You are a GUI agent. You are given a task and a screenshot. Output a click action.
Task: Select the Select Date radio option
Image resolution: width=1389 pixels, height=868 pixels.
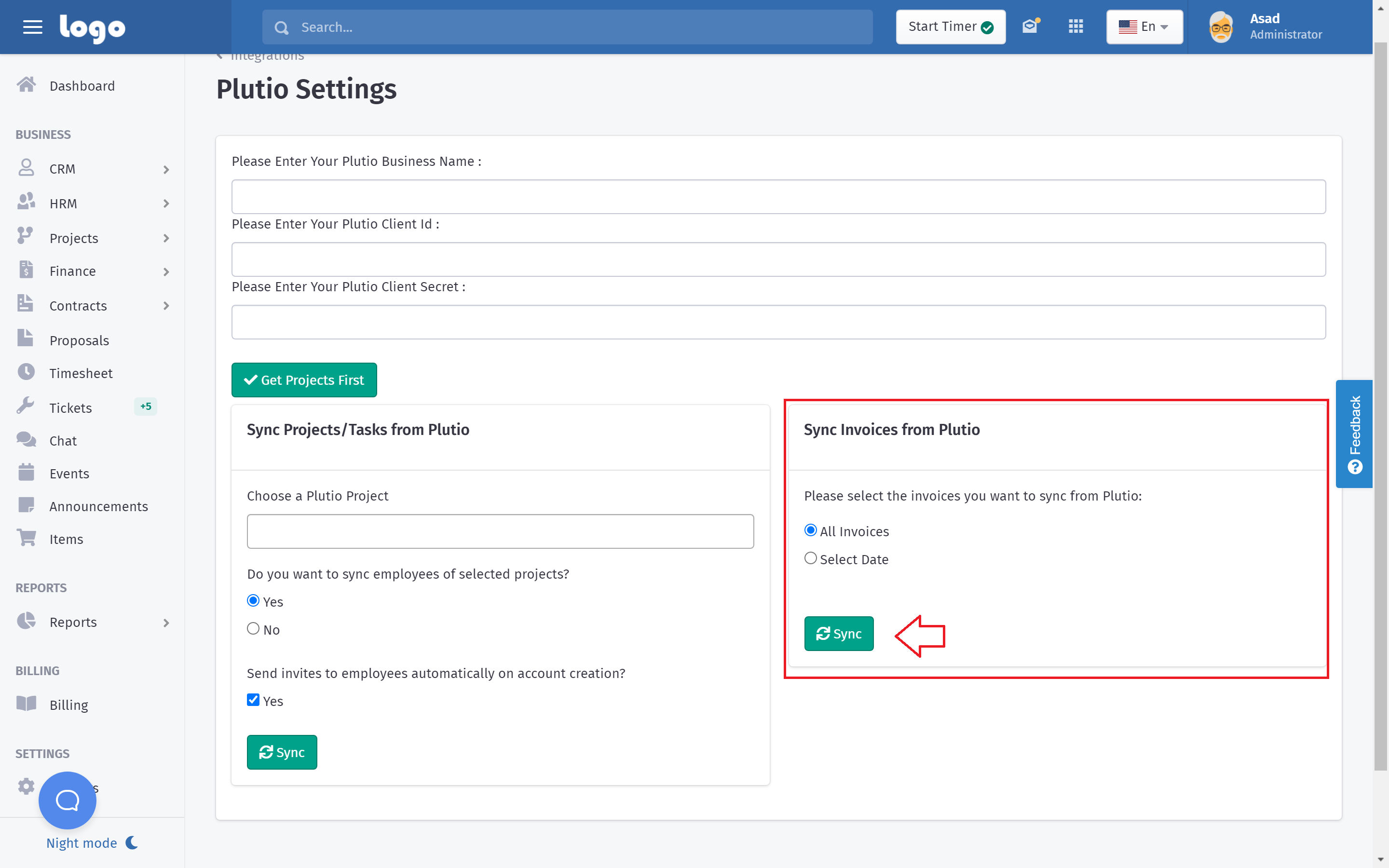click(810, 558)
